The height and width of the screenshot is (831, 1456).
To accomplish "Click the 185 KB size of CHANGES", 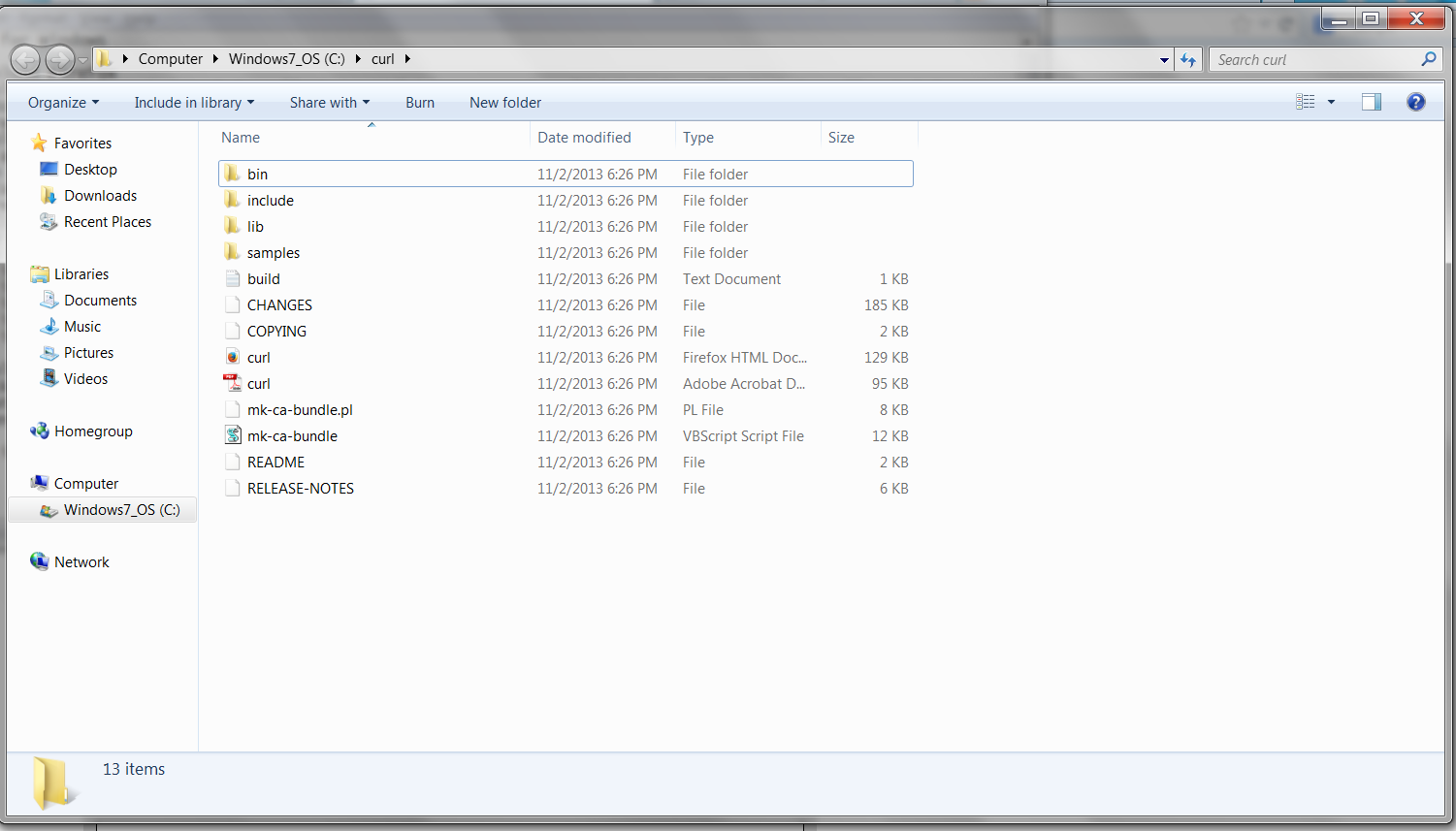I will tap(887, 304).
